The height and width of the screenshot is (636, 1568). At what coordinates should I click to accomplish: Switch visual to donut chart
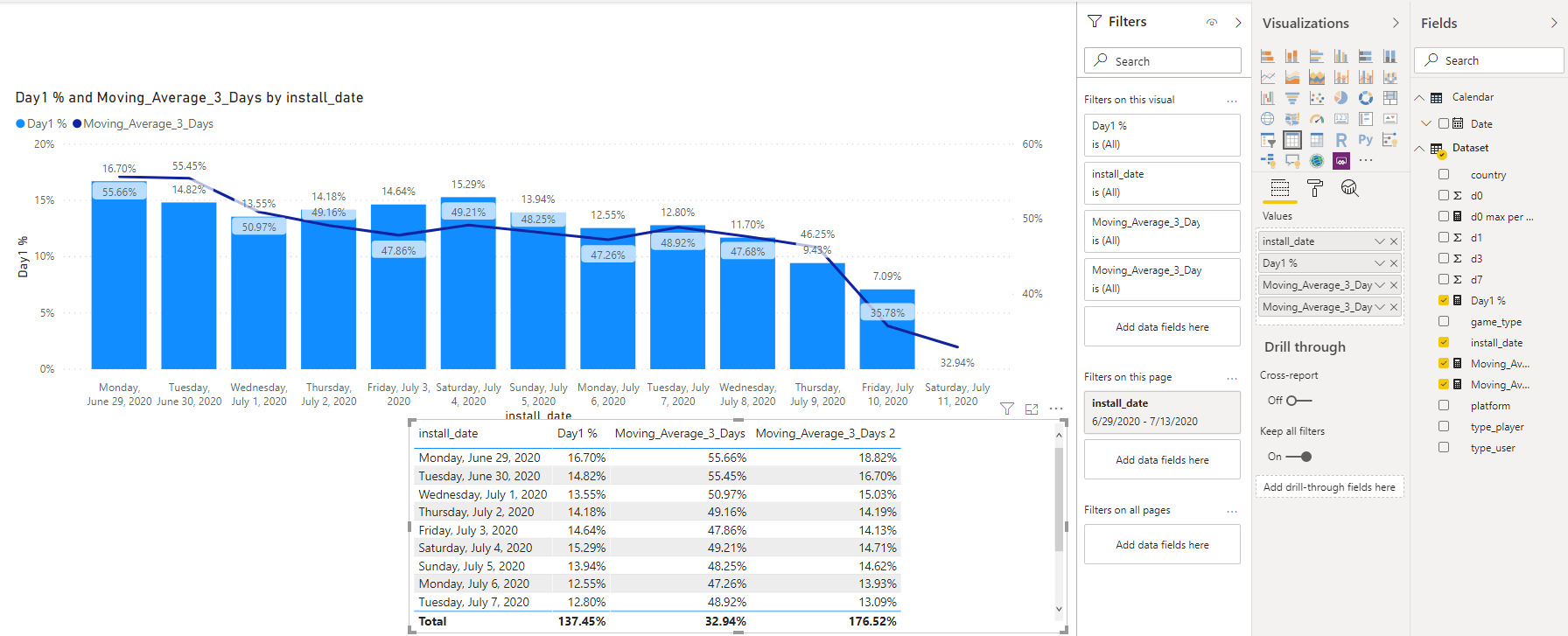pyautogui.click(x=1365, y=98)
